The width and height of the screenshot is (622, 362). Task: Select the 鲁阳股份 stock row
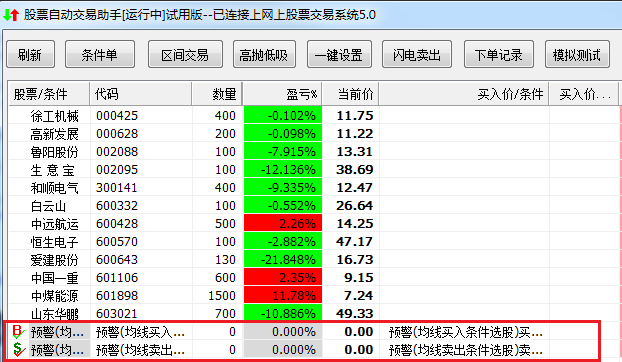click(313, 151)
